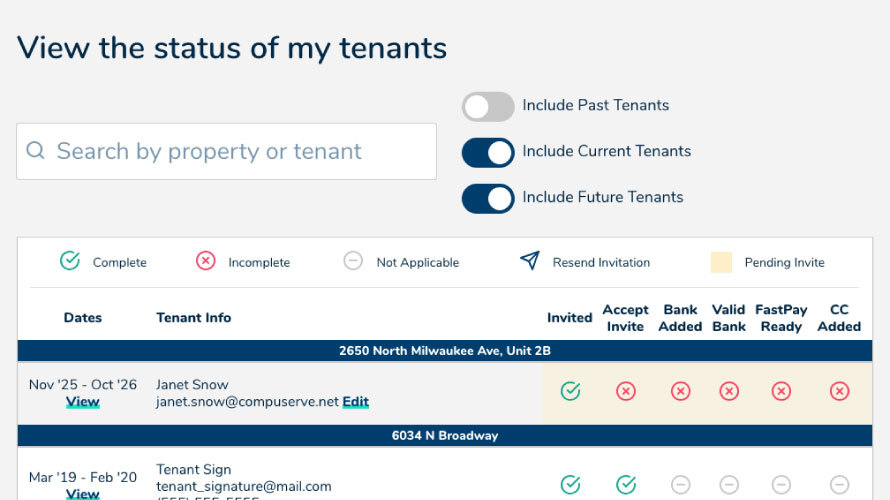
Task: Click the 6034 N Broadway property bar
Action: (x=445, y=436)
